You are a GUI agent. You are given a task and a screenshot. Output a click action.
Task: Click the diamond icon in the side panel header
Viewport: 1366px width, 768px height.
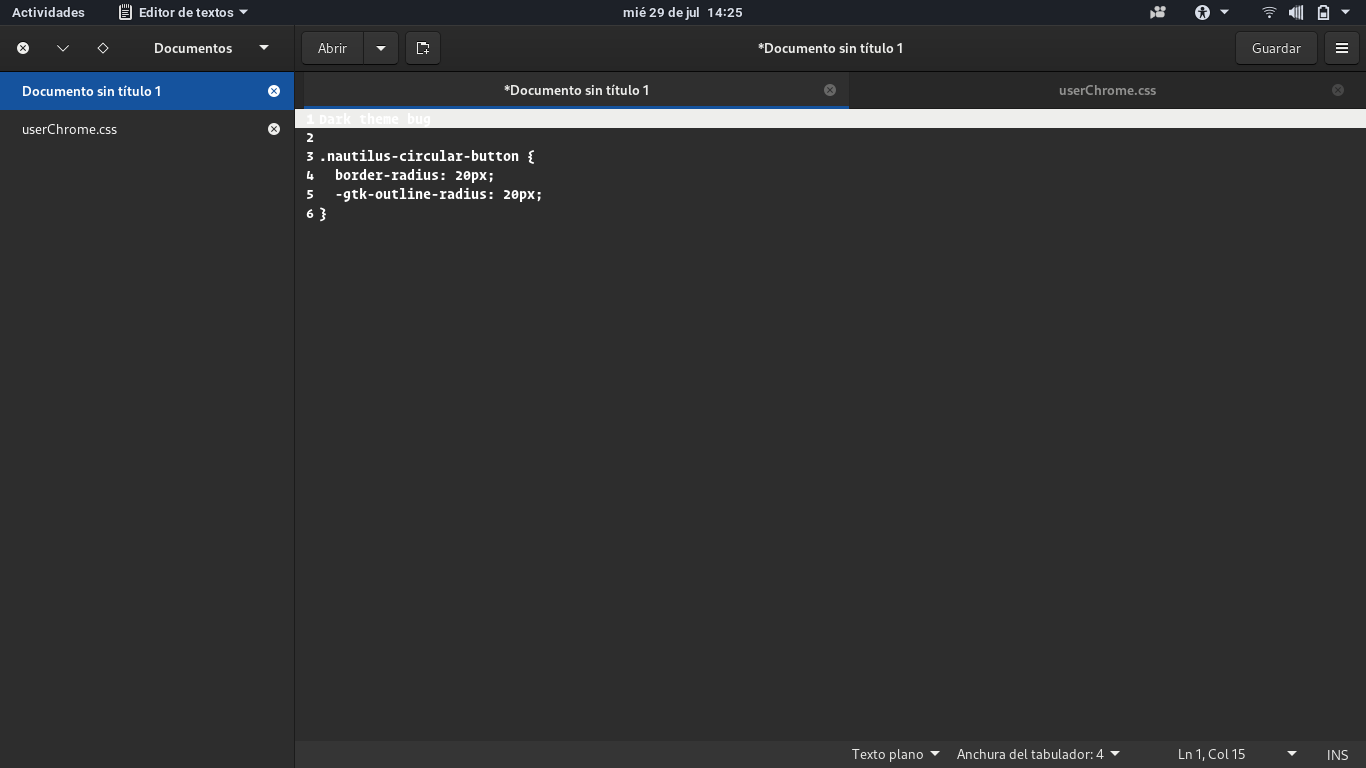pyautogui.click(x=101, y=47)
